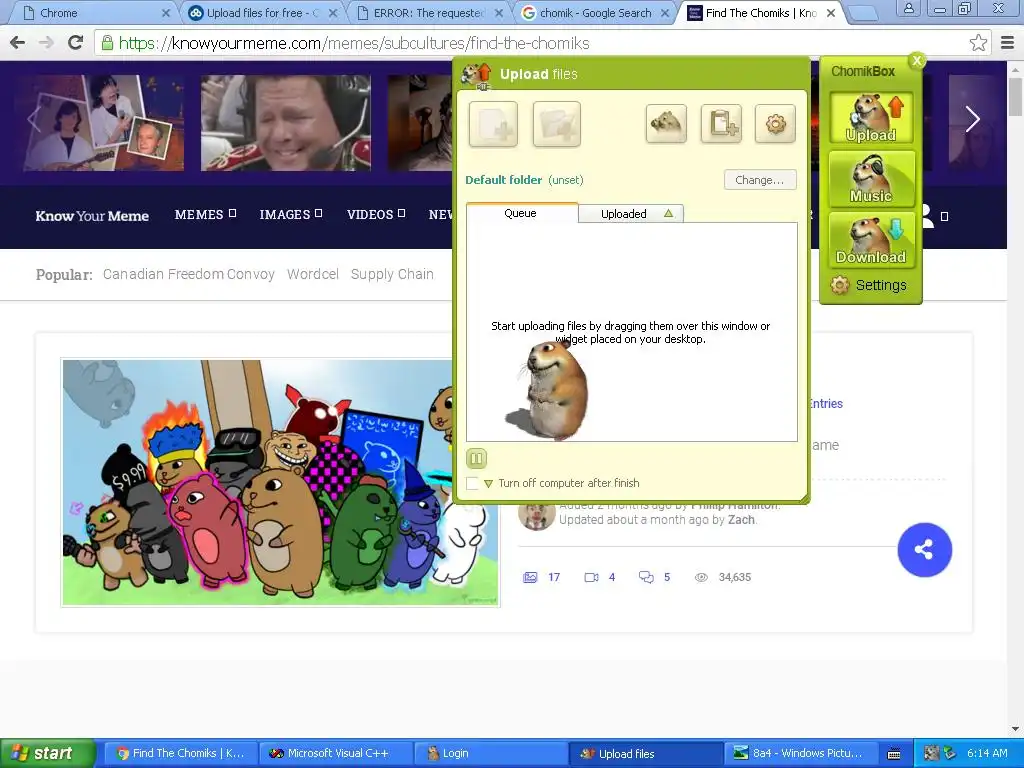
Task: Open the Chrome hamburger menu
Action: (x=1008, y=43)
